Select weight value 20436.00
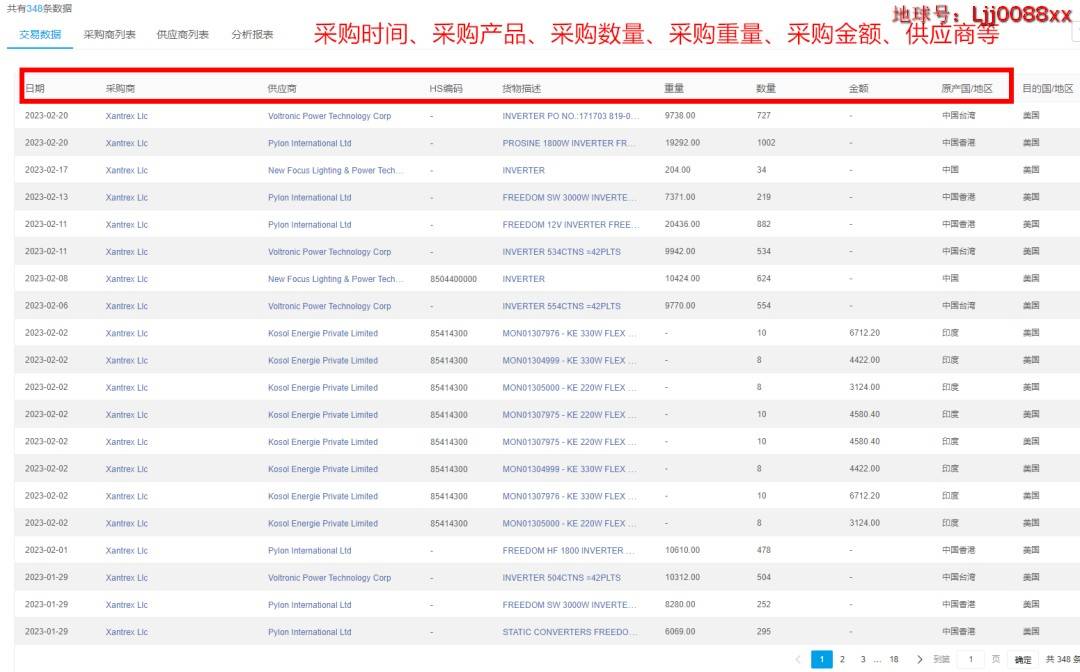1080x672 pixels. pyautogui.click(x=682, y=224)
